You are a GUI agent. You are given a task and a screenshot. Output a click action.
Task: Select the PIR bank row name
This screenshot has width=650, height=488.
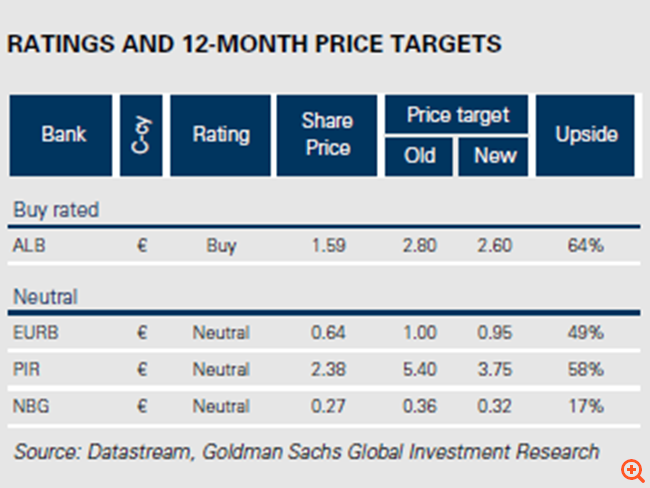[x=26, y=369]
